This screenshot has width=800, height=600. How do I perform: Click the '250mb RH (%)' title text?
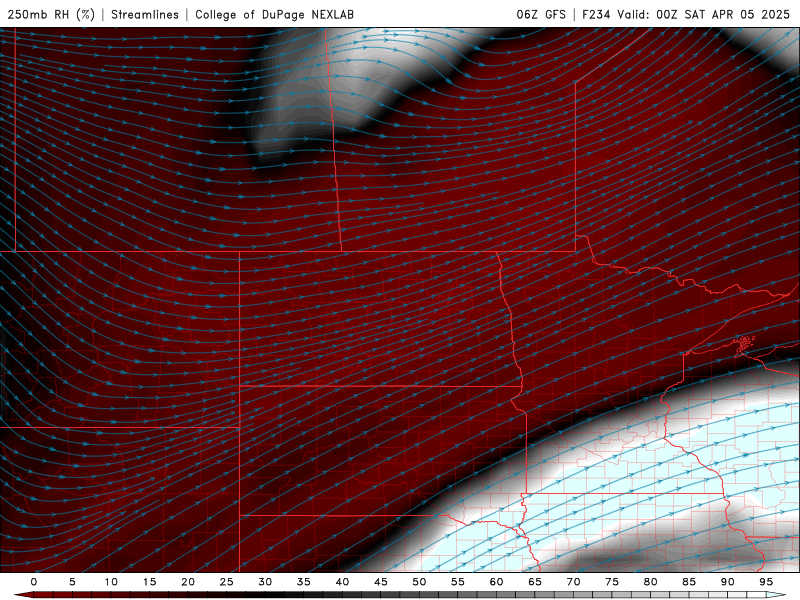point(51,15)
